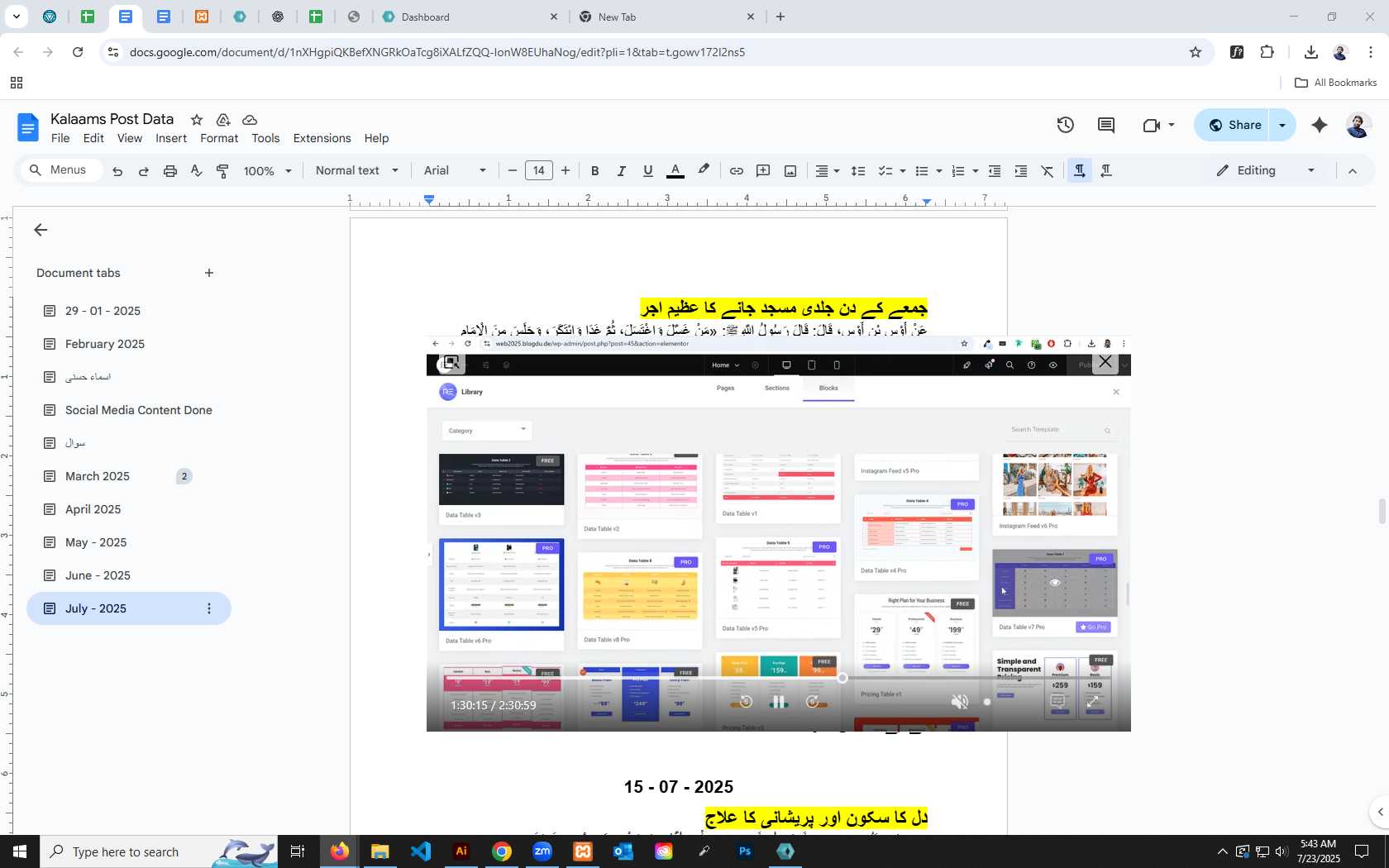The height and width of the screenshot is (868, 1389).
Task: Apply a bulleted list
Action: point(922,171)
